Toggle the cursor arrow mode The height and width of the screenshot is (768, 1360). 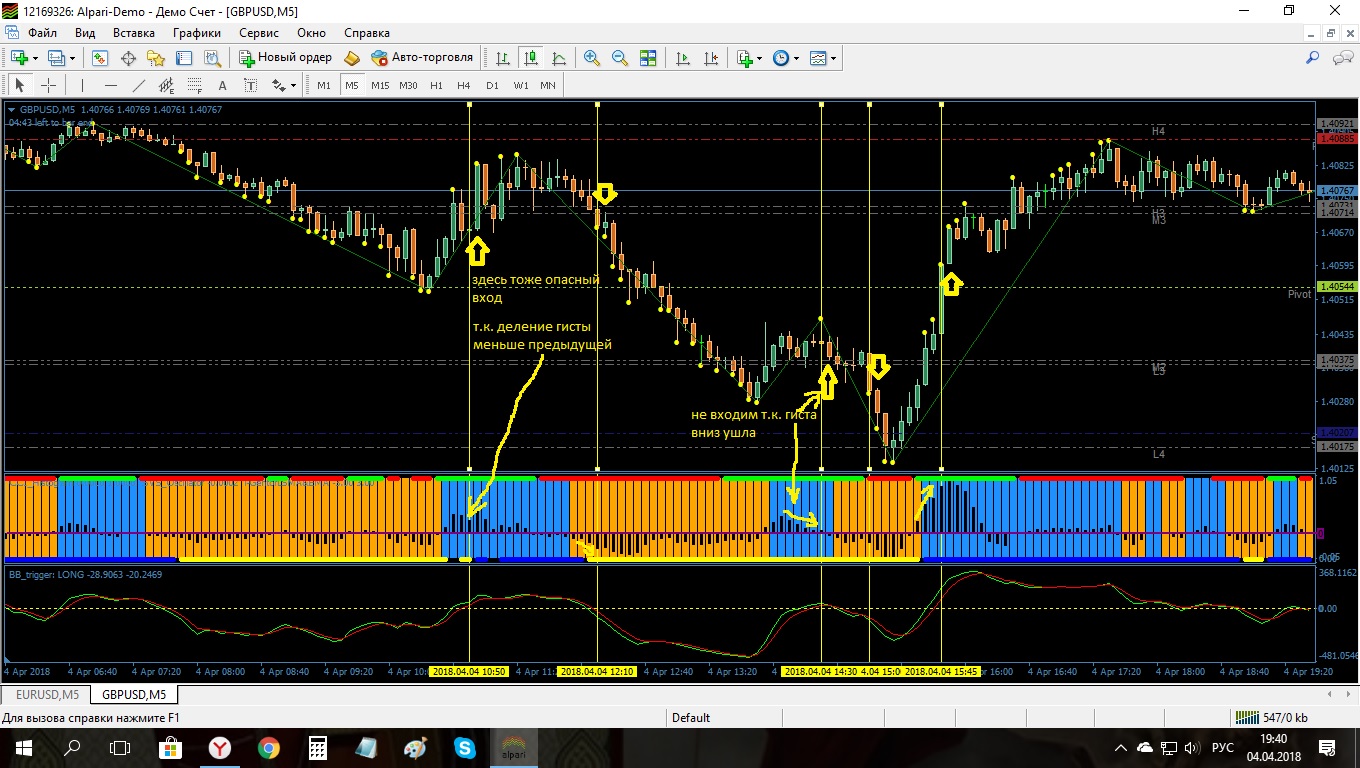click(19, 85)
